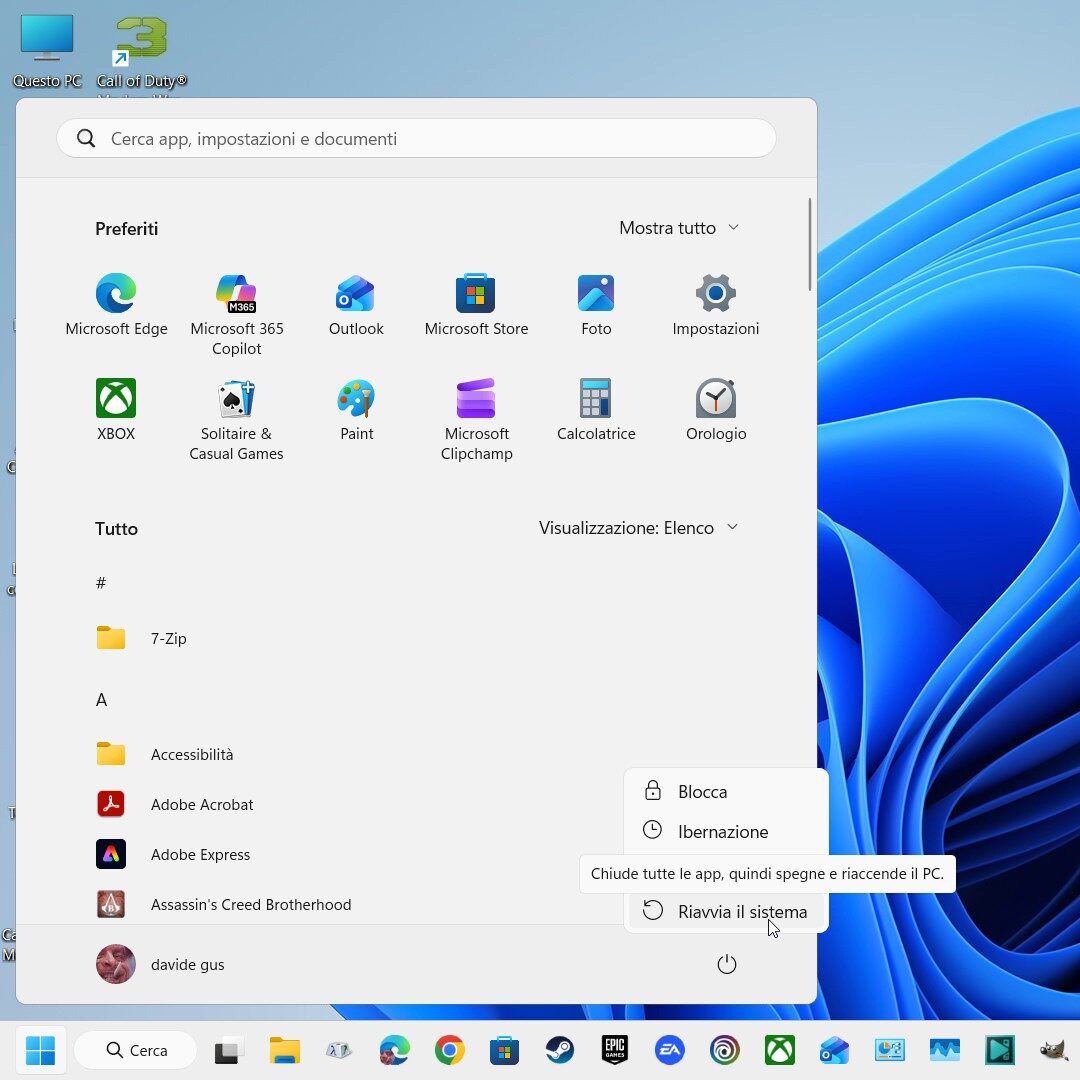Open davide gus user account menu
The width and height of the screenshot is (1080, 1080).
tap(161, 964)
